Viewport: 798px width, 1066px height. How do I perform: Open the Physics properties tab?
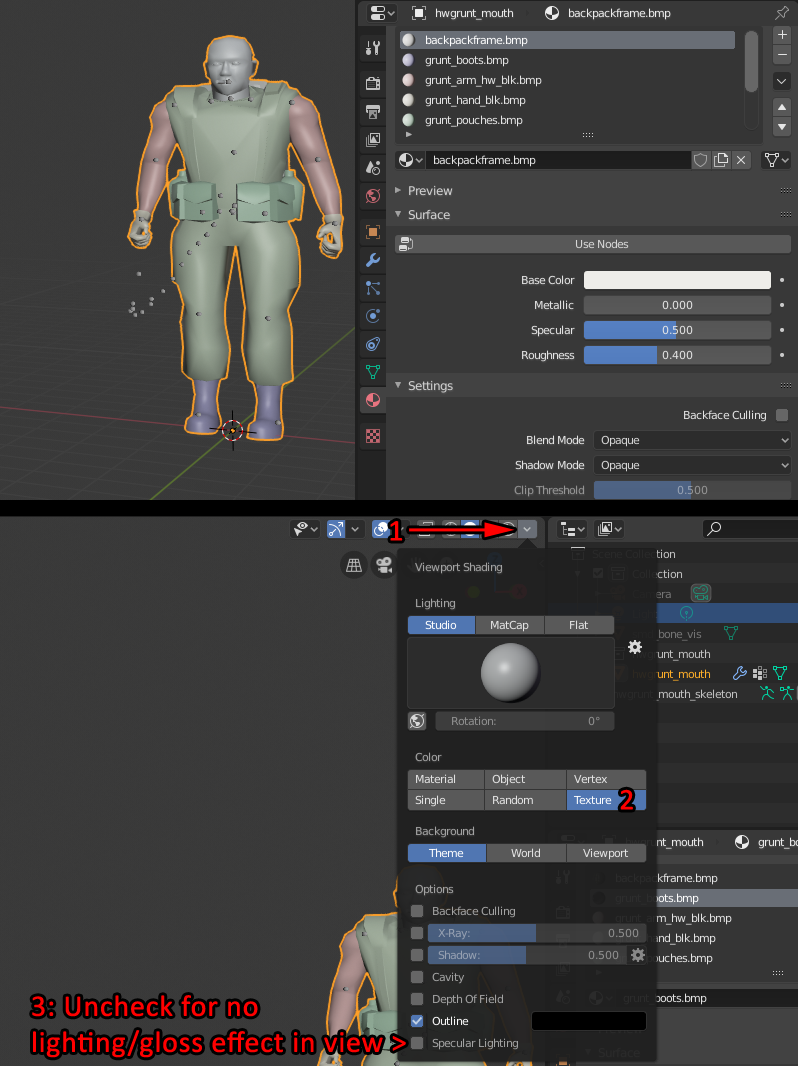point(372,315)
